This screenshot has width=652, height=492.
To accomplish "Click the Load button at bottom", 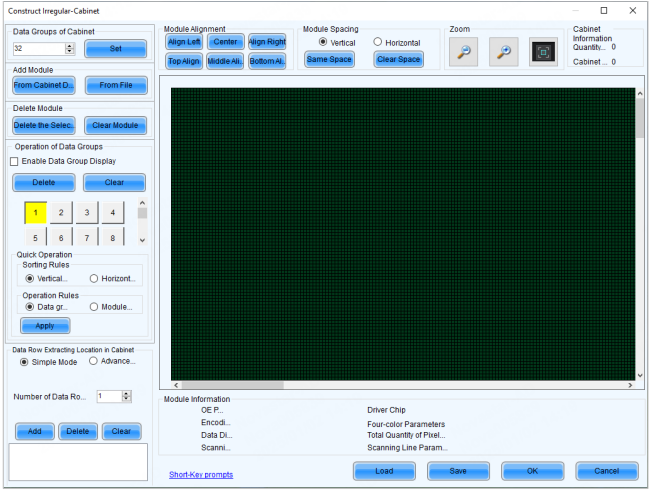I will point(384,470).
